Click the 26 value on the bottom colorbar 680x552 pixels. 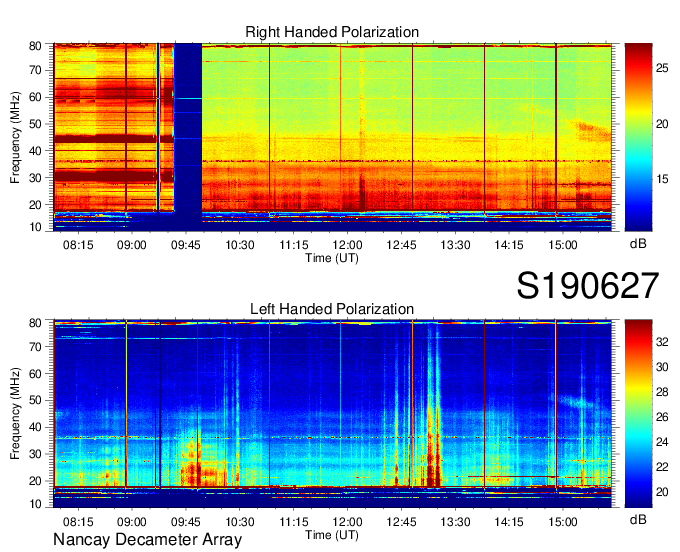coord(662,417)
